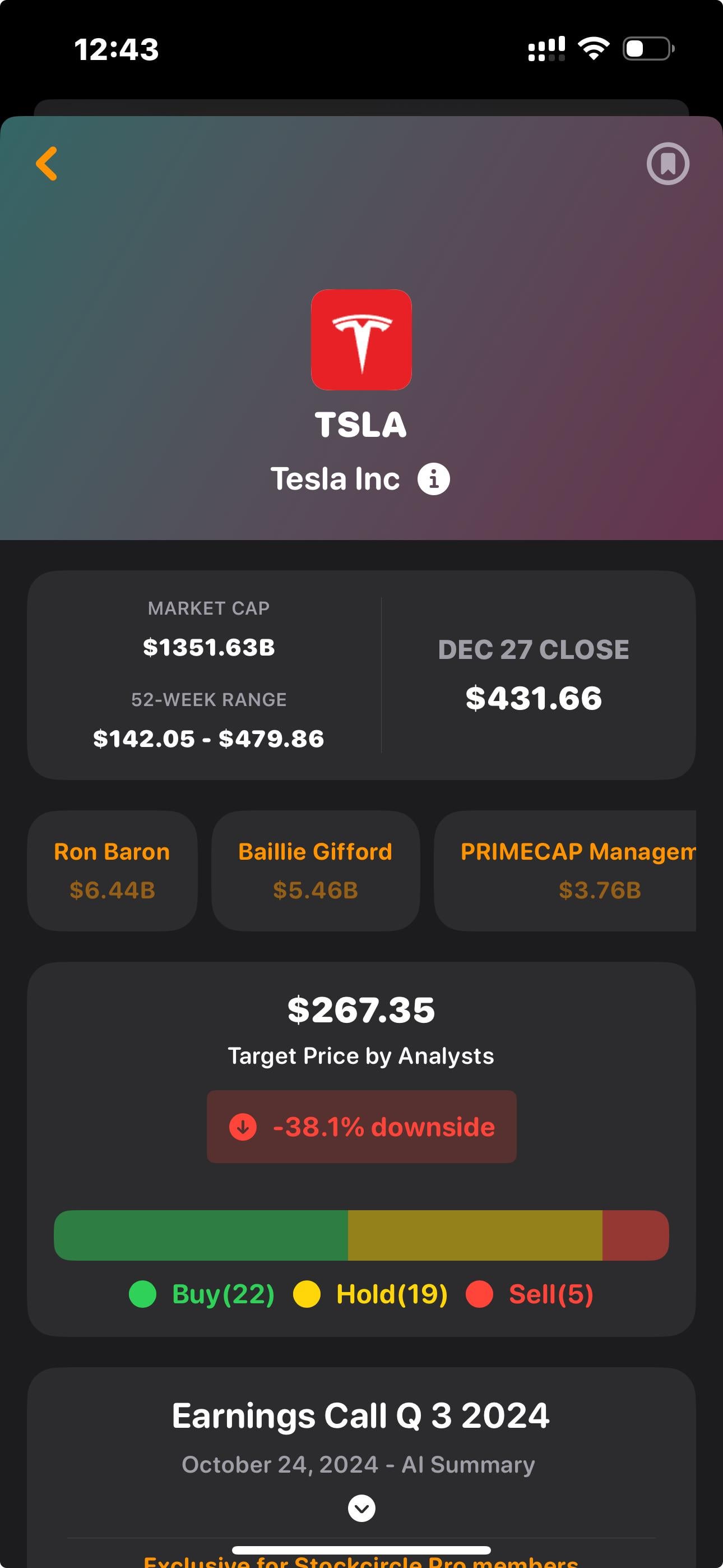Open the Earnings Call Q 3 2024 heading

point(361,1416)
